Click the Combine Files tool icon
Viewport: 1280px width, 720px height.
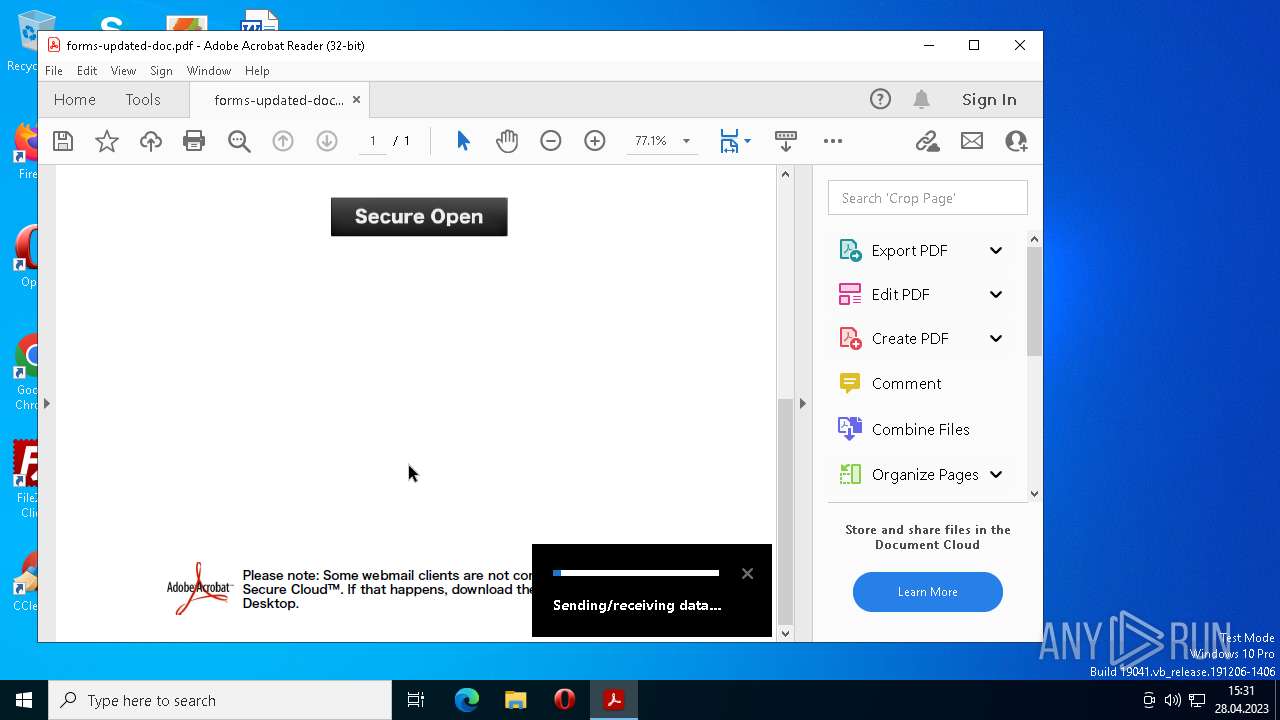pos(850,429)
